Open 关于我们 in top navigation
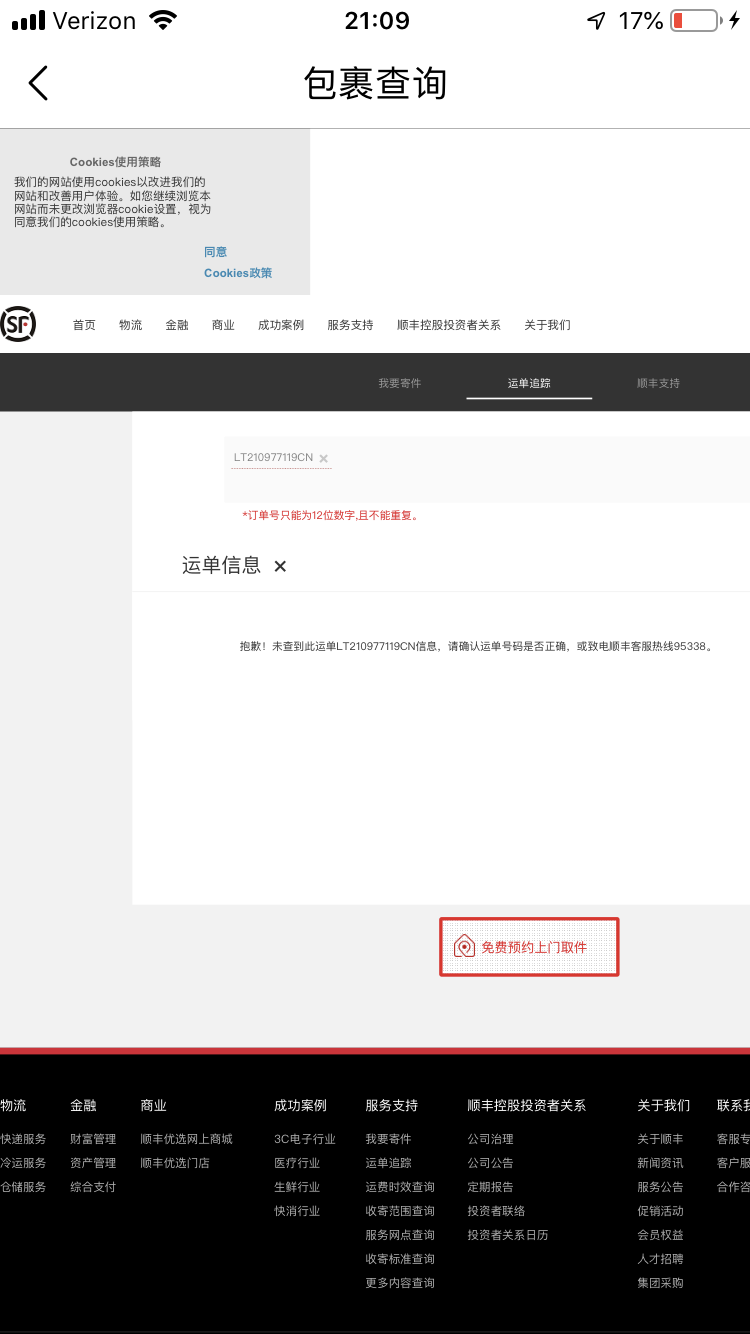This screenshot has height=1334, width=750. (547, 325)
